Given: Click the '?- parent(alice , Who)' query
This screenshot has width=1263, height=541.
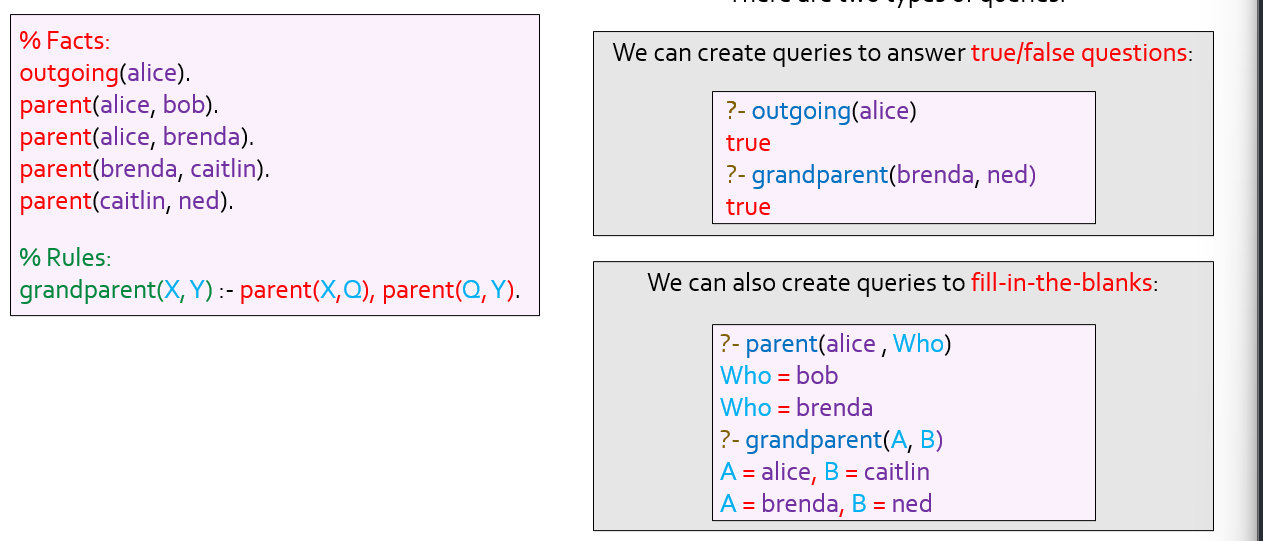Looking at the screenshot, I should click(835, 344).
